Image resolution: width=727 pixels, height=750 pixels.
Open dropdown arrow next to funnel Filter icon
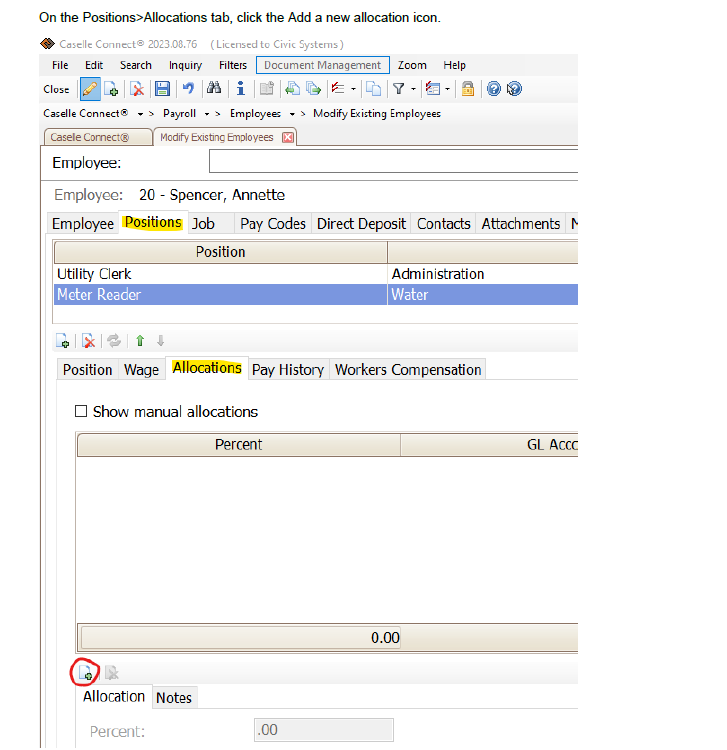[413, 89]
